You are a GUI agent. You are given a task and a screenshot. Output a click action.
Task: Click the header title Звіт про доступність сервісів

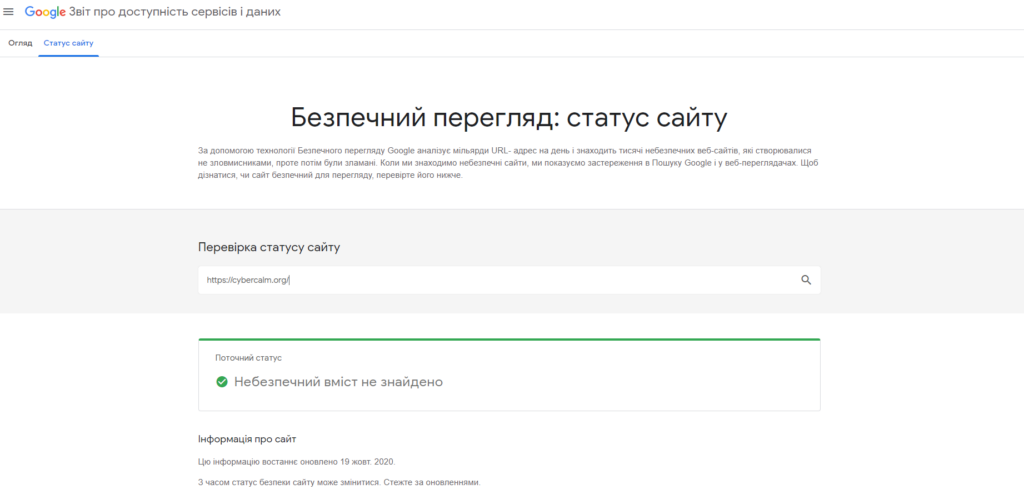[x=175, y=12]
